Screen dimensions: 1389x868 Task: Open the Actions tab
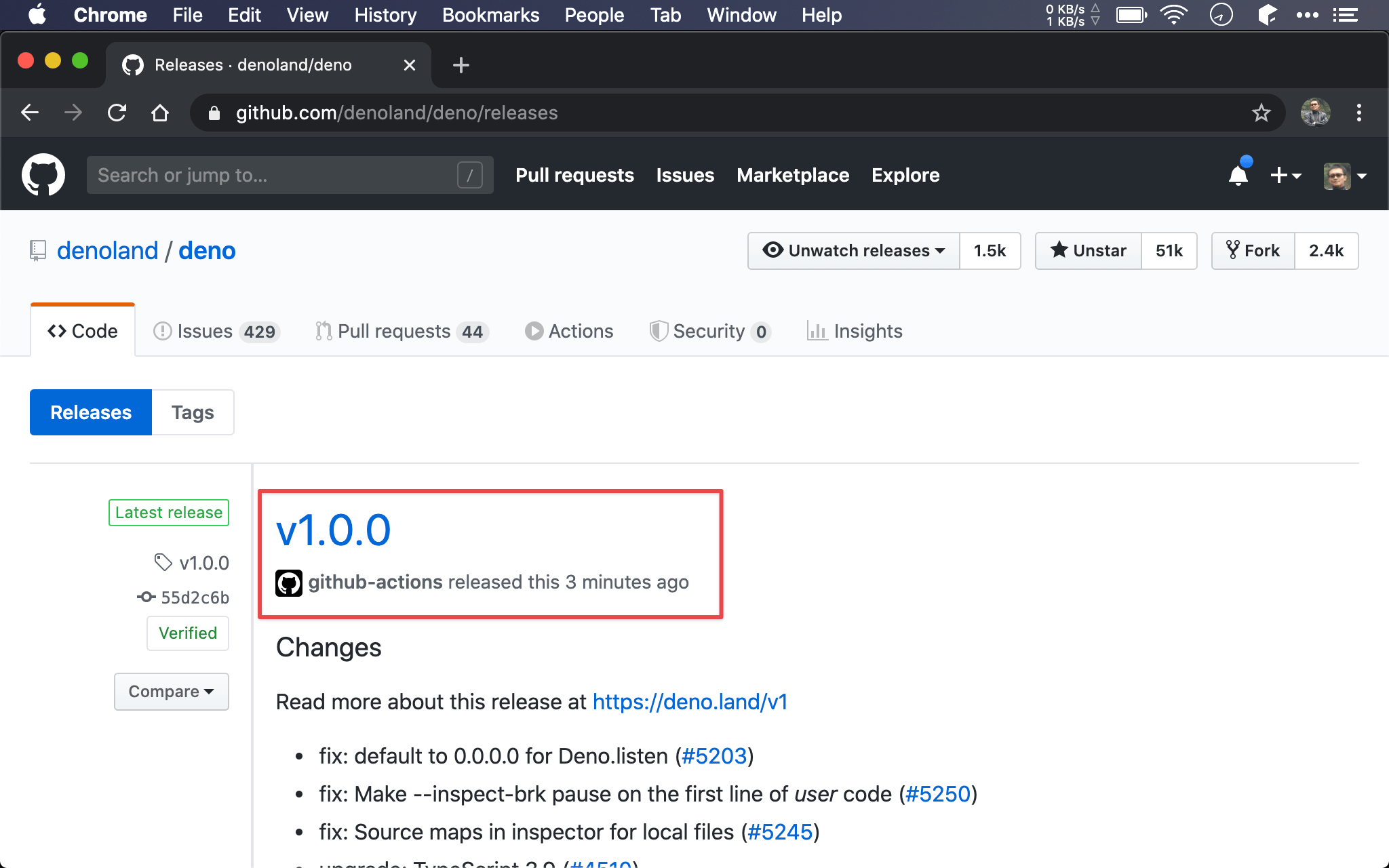coord(569,331)
